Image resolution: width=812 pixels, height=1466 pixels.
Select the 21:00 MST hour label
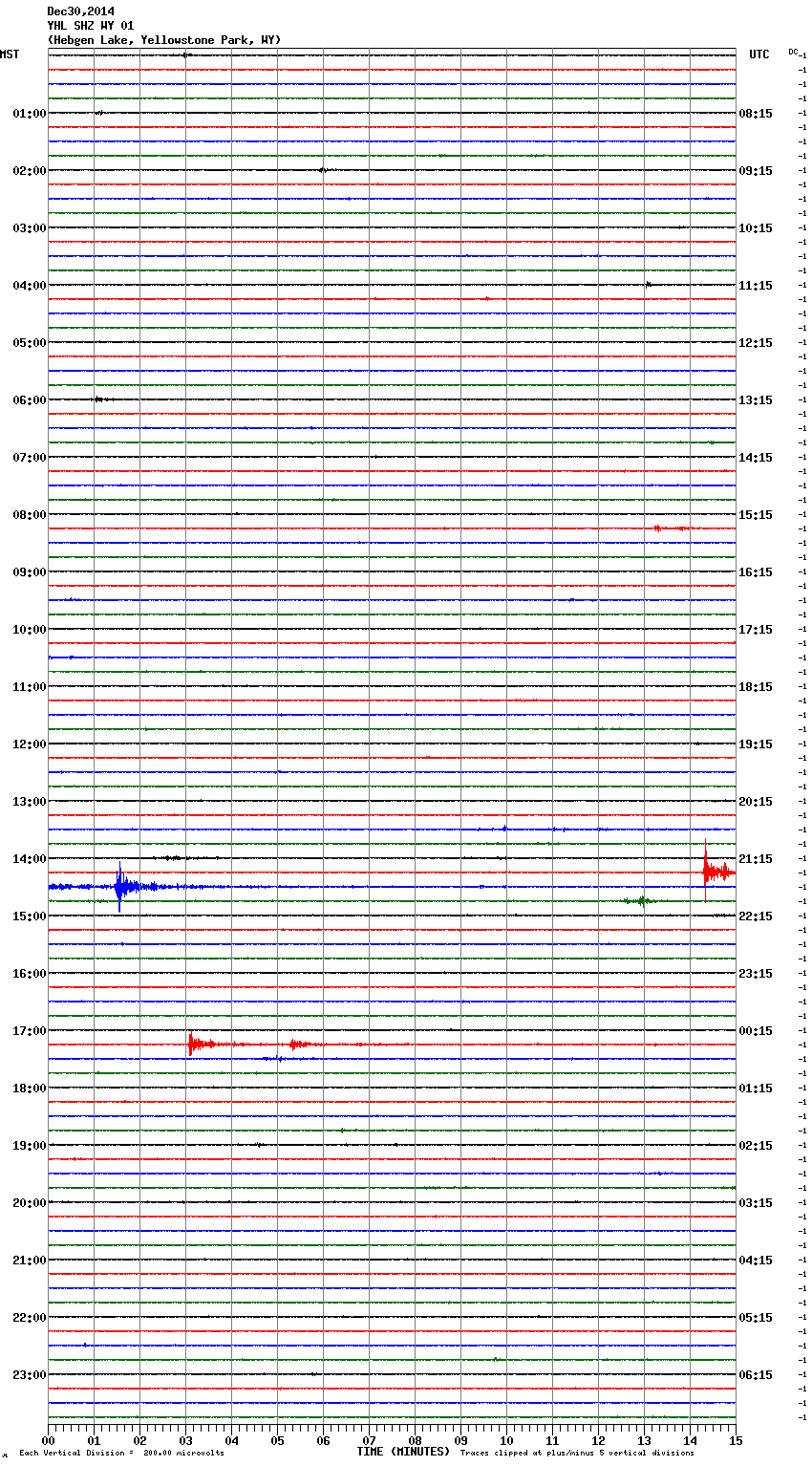(30, 1261)
